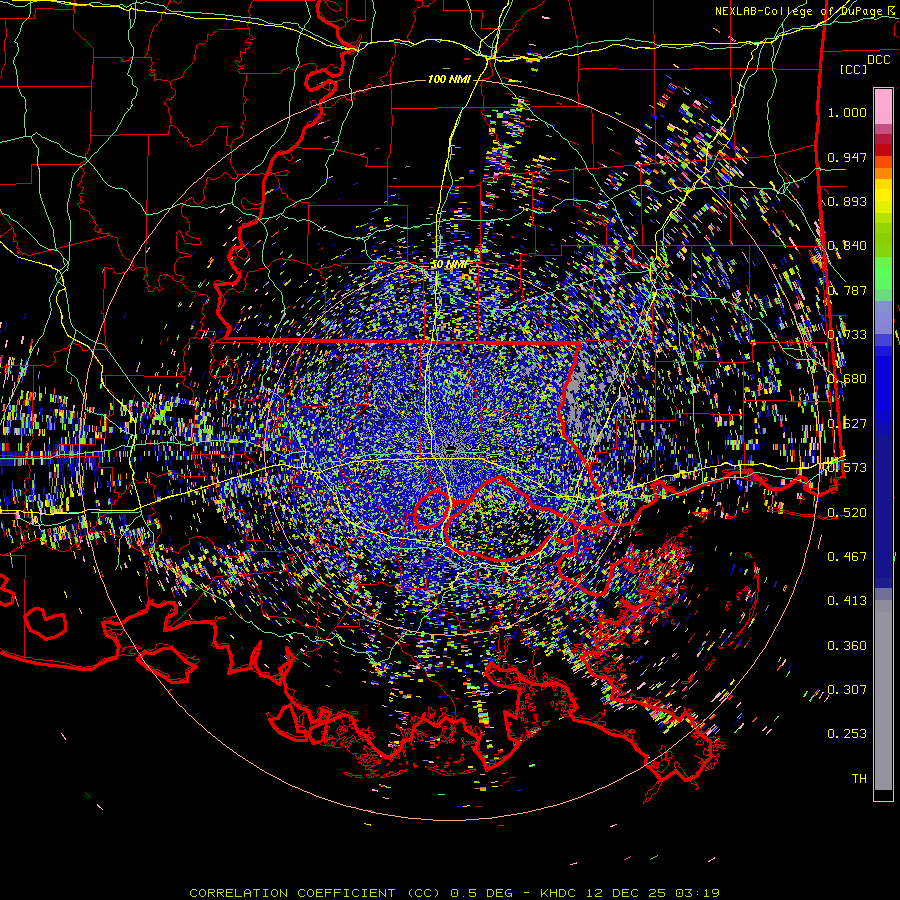Screen dimensions: 900x900
Task: Click the Correlation Coefficient KHDC caption text
Action: (454, 893)
